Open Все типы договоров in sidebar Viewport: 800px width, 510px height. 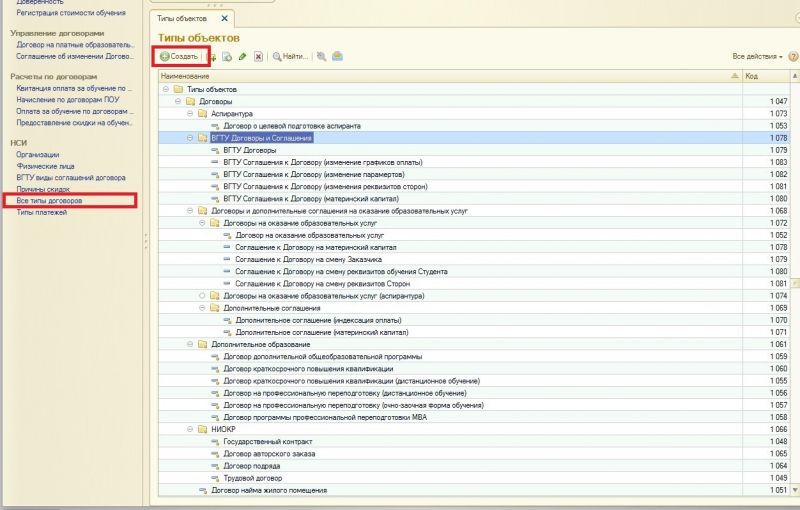point(49,201)
